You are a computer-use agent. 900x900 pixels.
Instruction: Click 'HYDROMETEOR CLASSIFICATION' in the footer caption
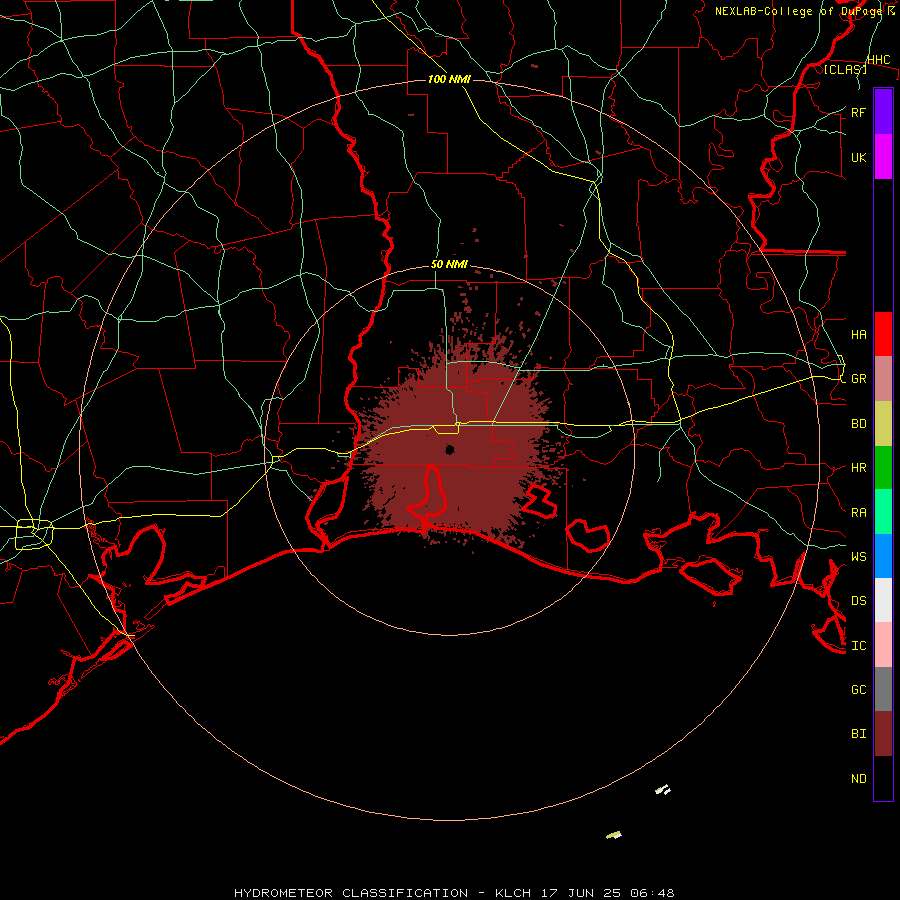click(x=351, y=893)
